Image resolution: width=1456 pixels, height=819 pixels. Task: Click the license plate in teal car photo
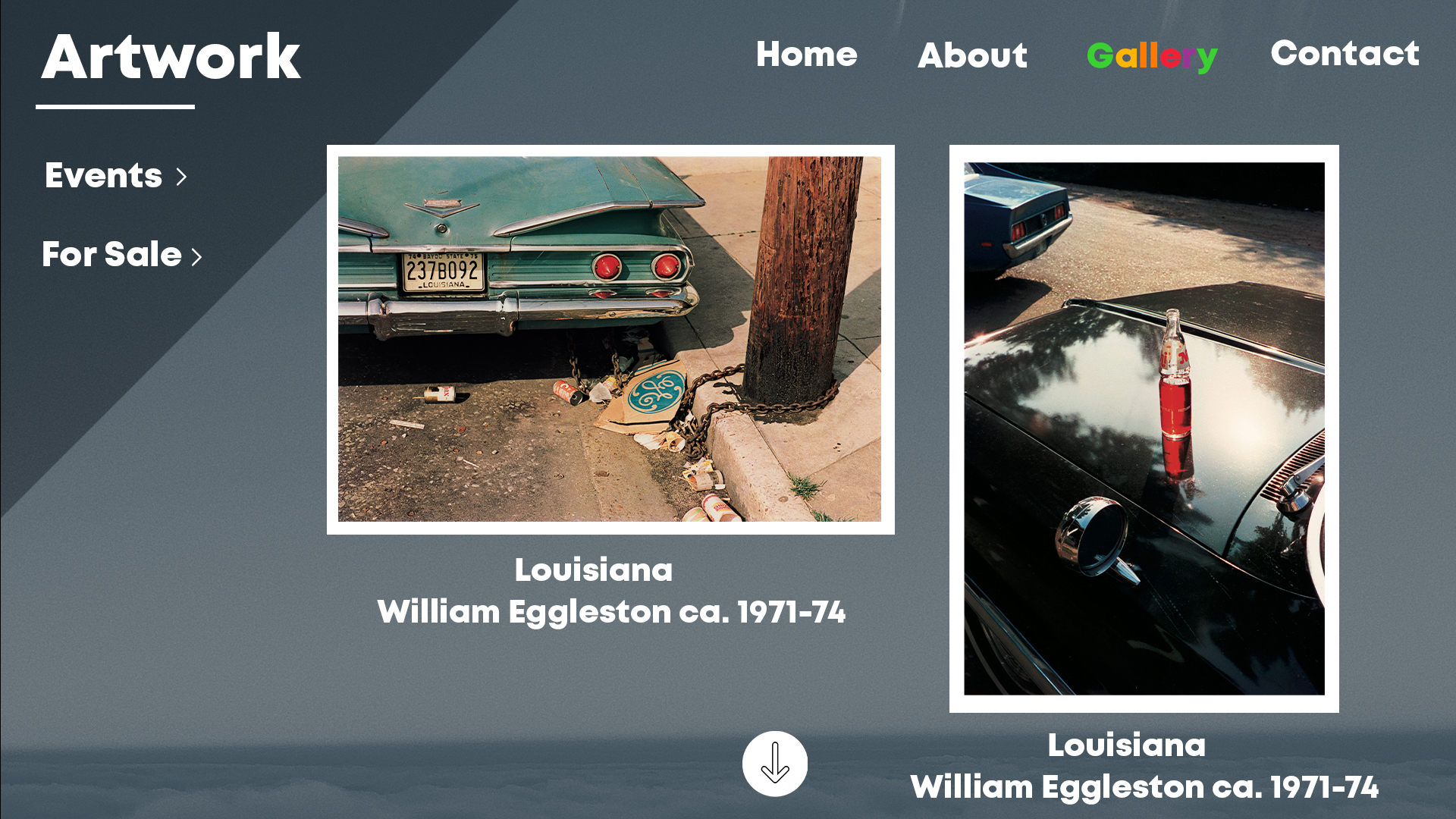tap(444, 272)
